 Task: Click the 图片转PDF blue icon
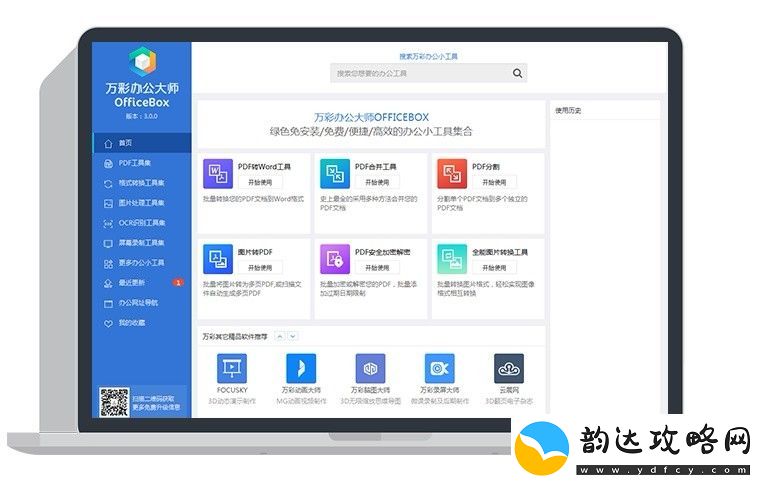pyautogui.click(x=217, y=259)
